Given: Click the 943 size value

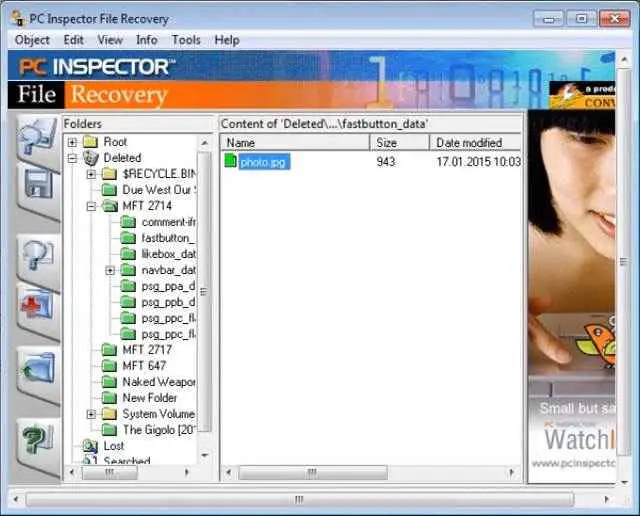Looking at the screenshot, I should 386,162.
